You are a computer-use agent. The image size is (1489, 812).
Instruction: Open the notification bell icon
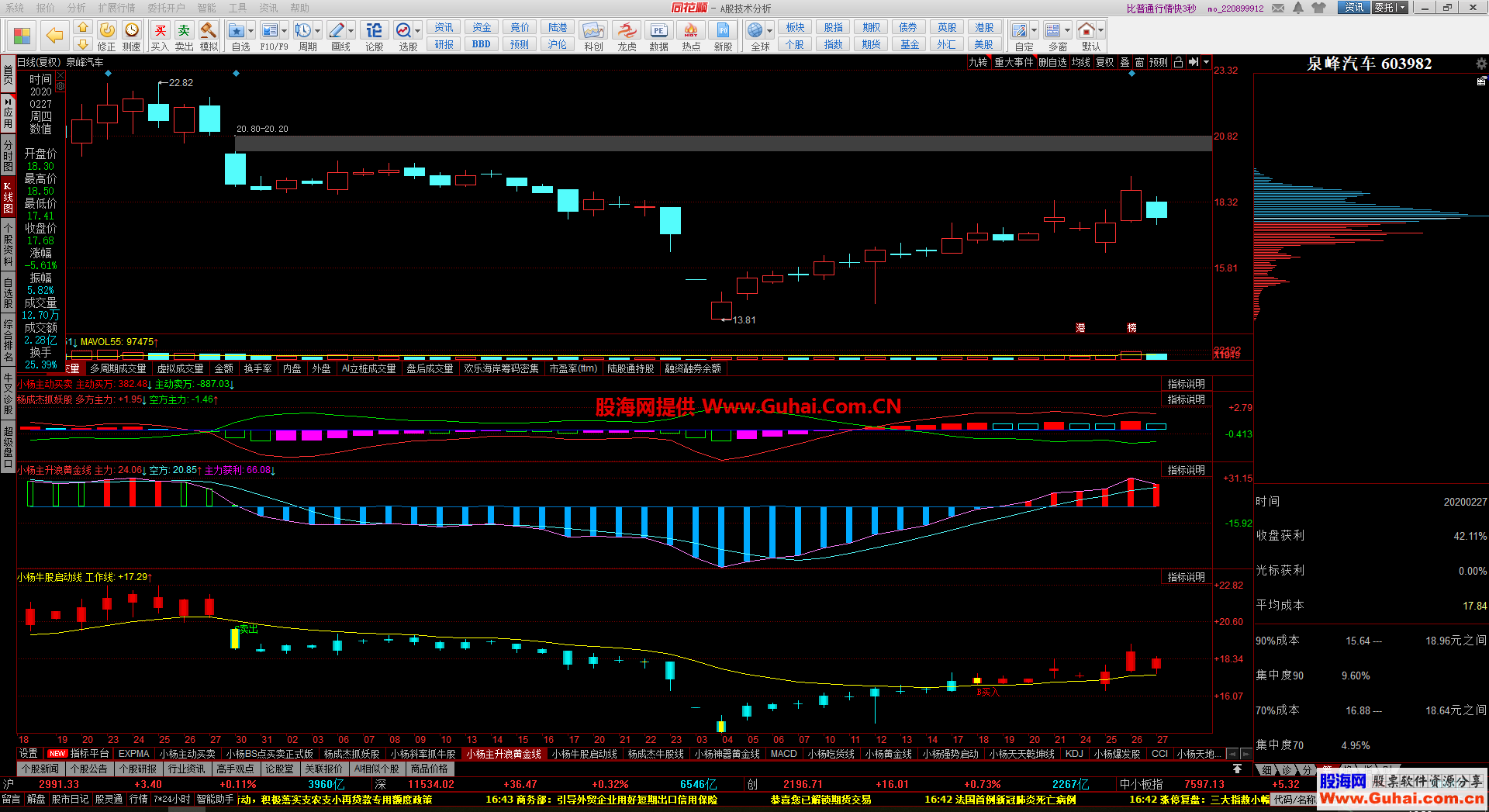click(1298, 8)
